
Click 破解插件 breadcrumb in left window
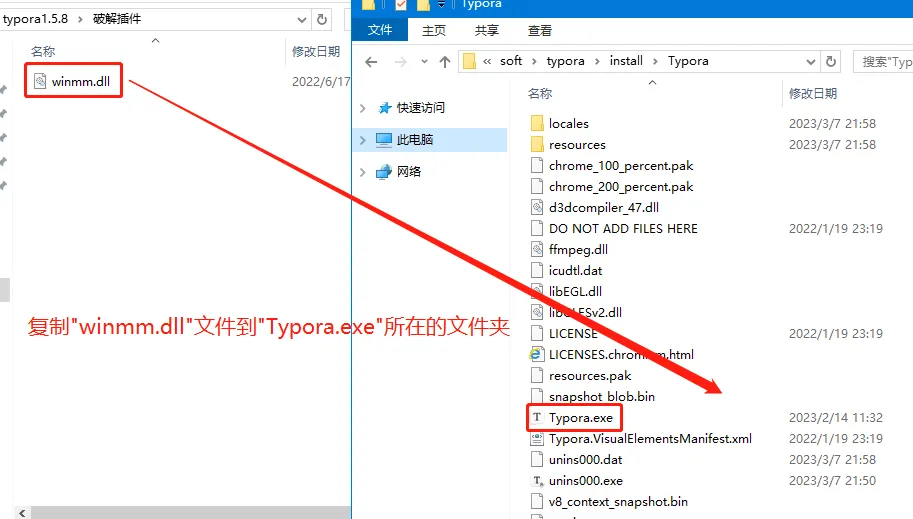point(117,19)
